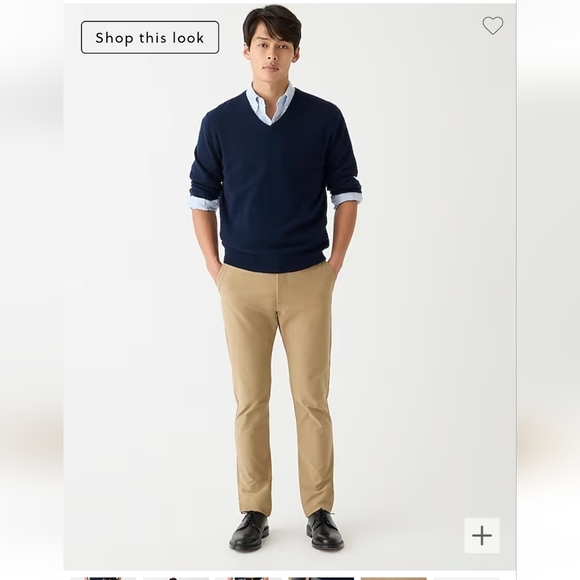
Task: Click the khaki chino pants
Action: 278,385
